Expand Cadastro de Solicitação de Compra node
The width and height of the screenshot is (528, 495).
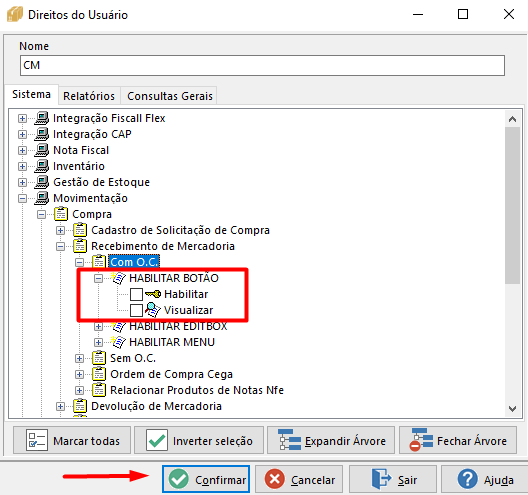tap(61, 230)
